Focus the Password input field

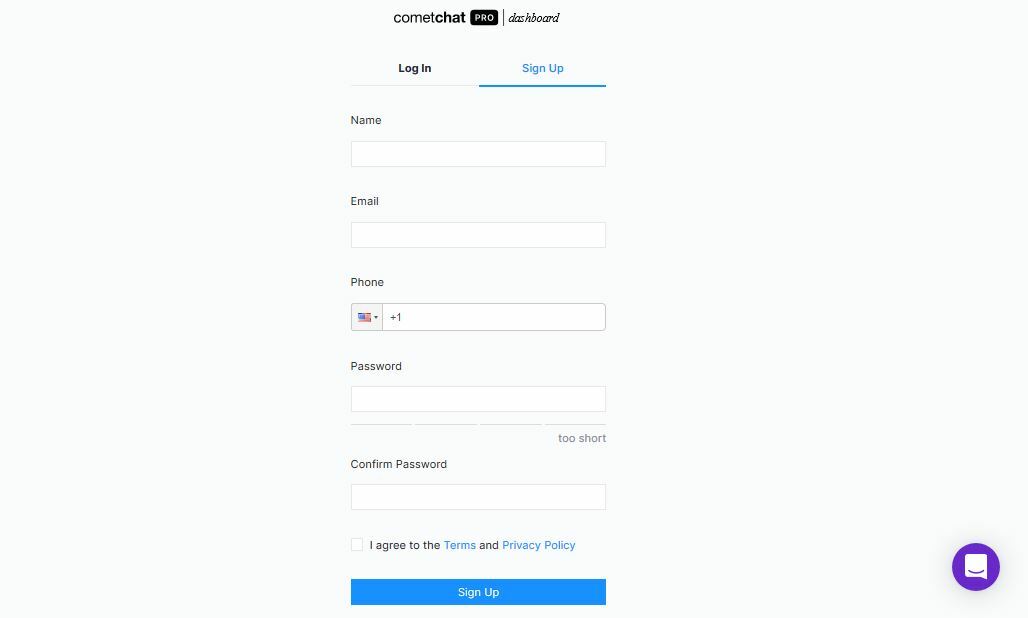tap(478, 399)
